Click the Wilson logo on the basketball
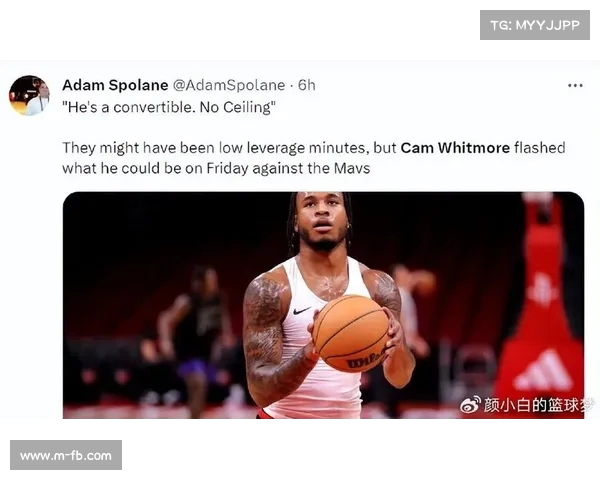This screenshot has height=480, width=600. [366, 360]
